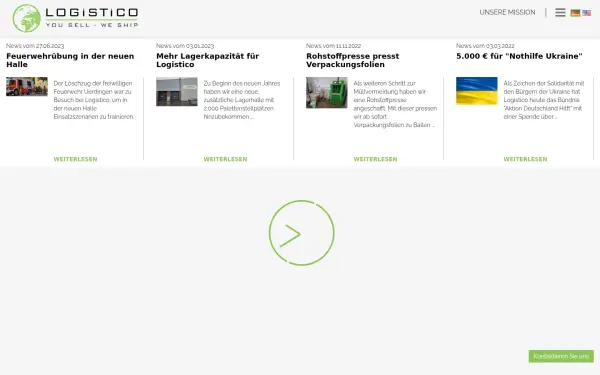This screenshot has height=375, width=600.
Task: Click Weiterlesen under Mehr Lagerkapazität article
Action: pyautogui.click(x=225, y=159)
